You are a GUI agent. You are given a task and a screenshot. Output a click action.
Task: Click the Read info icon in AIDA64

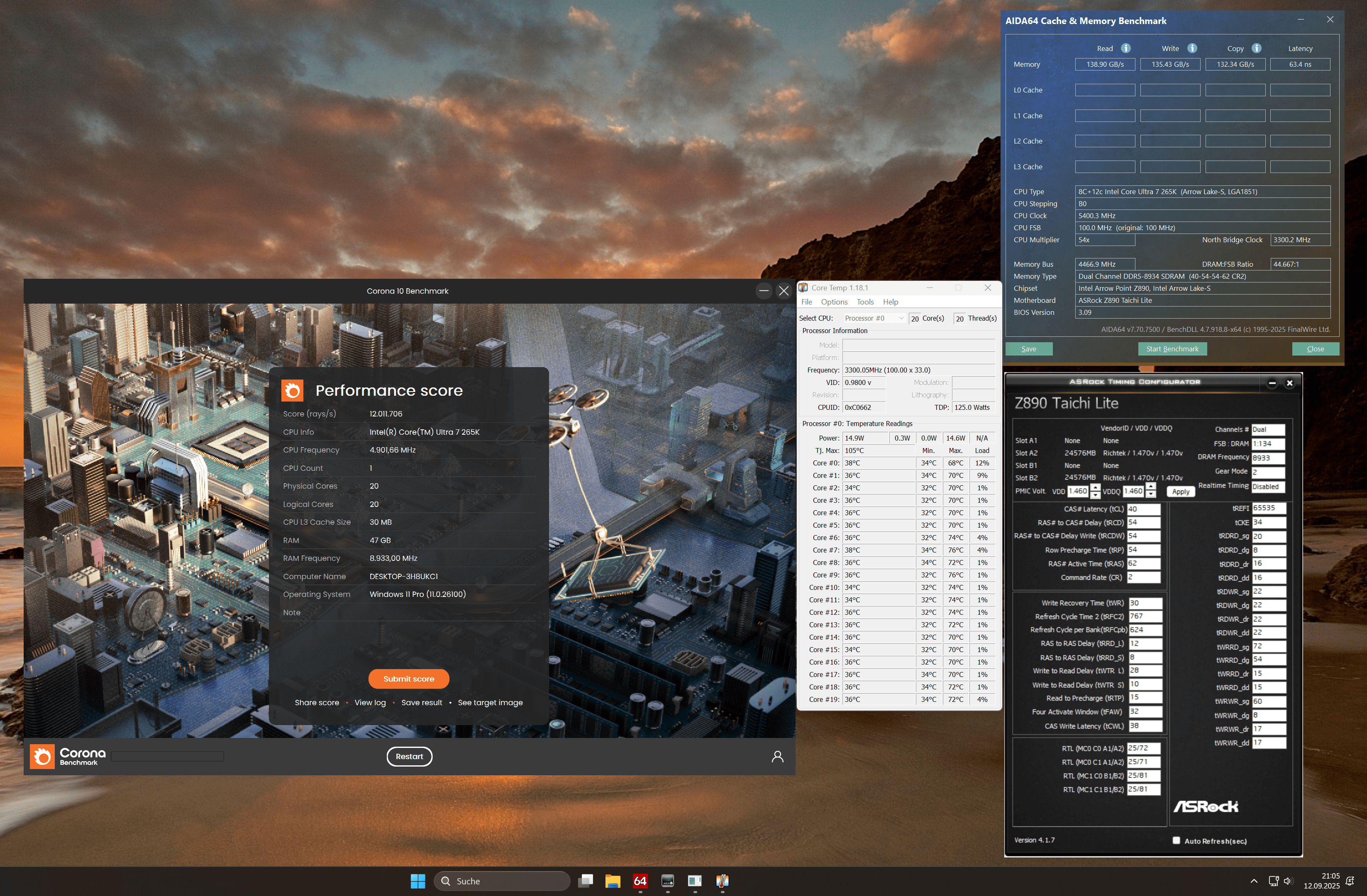[x=1126, y=48]
